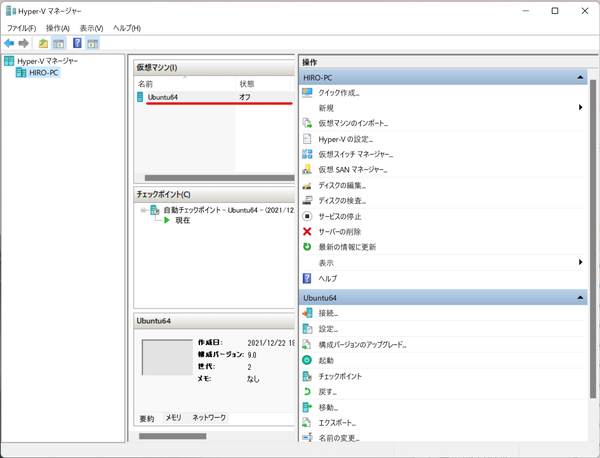Click the ヘルプ question mark icon in actions

coord(307,278)
